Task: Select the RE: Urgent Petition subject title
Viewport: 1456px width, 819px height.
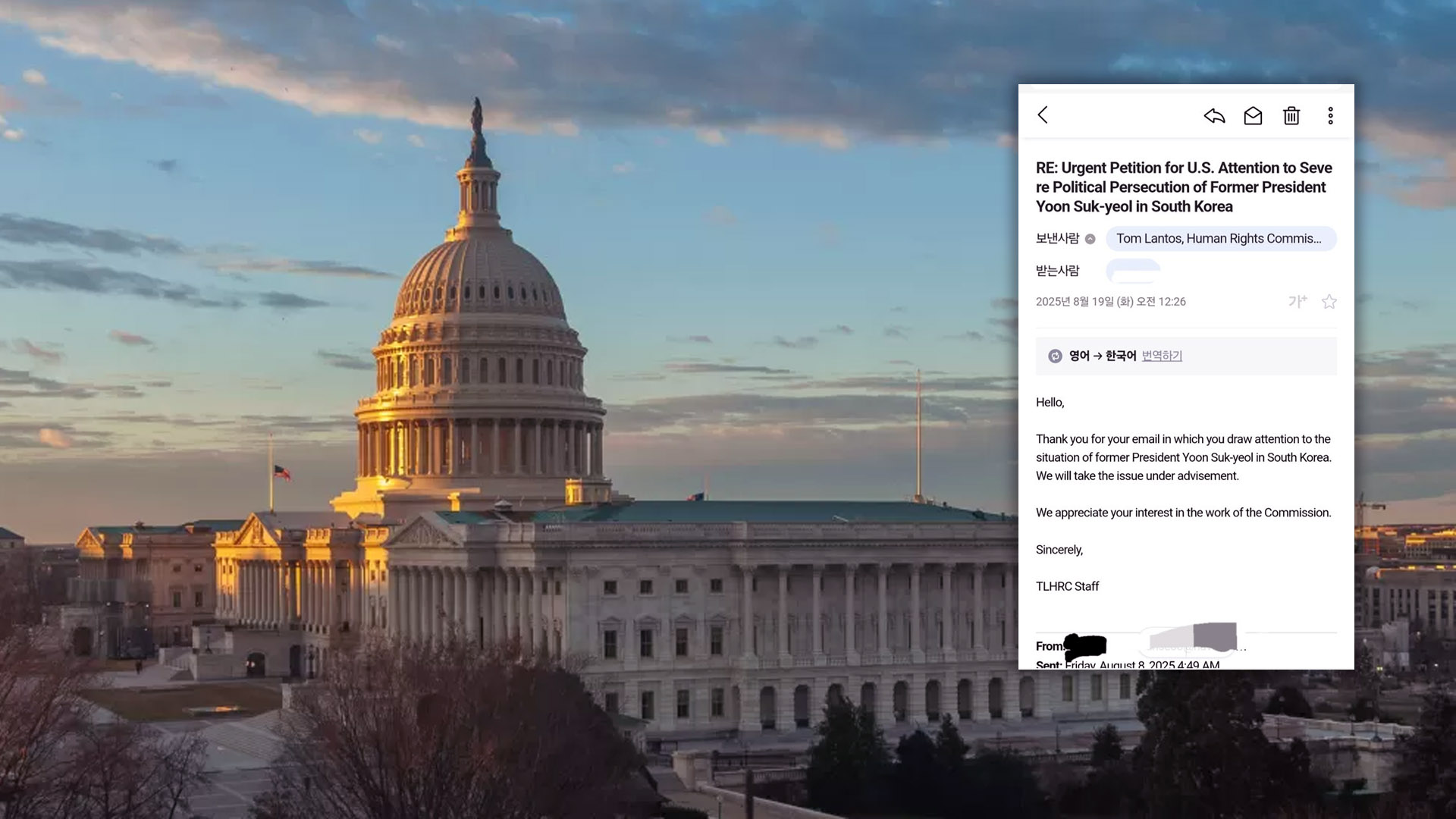Action: (x=1184, y=187)
